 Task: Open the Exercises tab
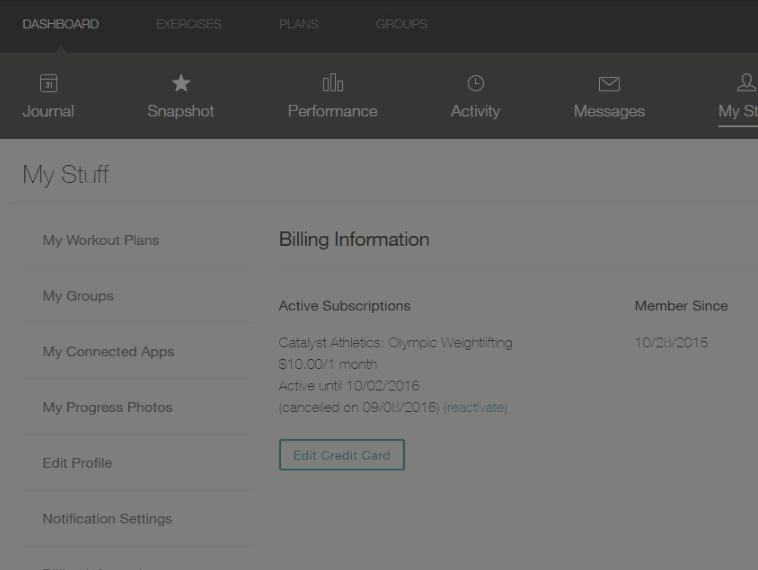point(189,24)
